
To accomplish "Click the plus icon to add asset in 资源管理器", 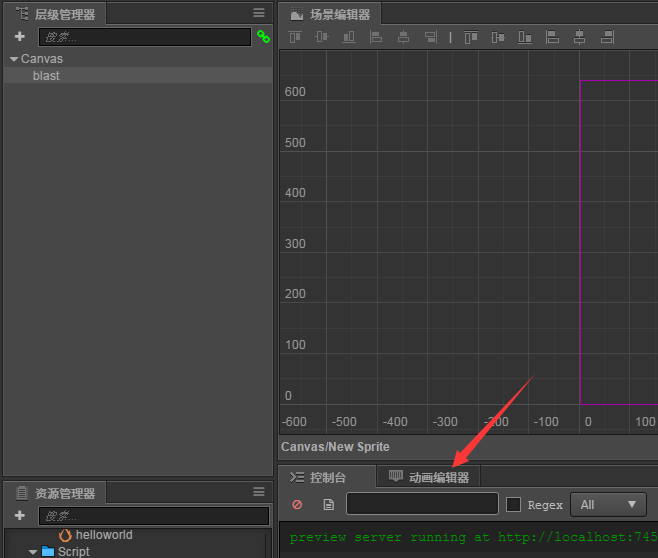I will 20,515.
